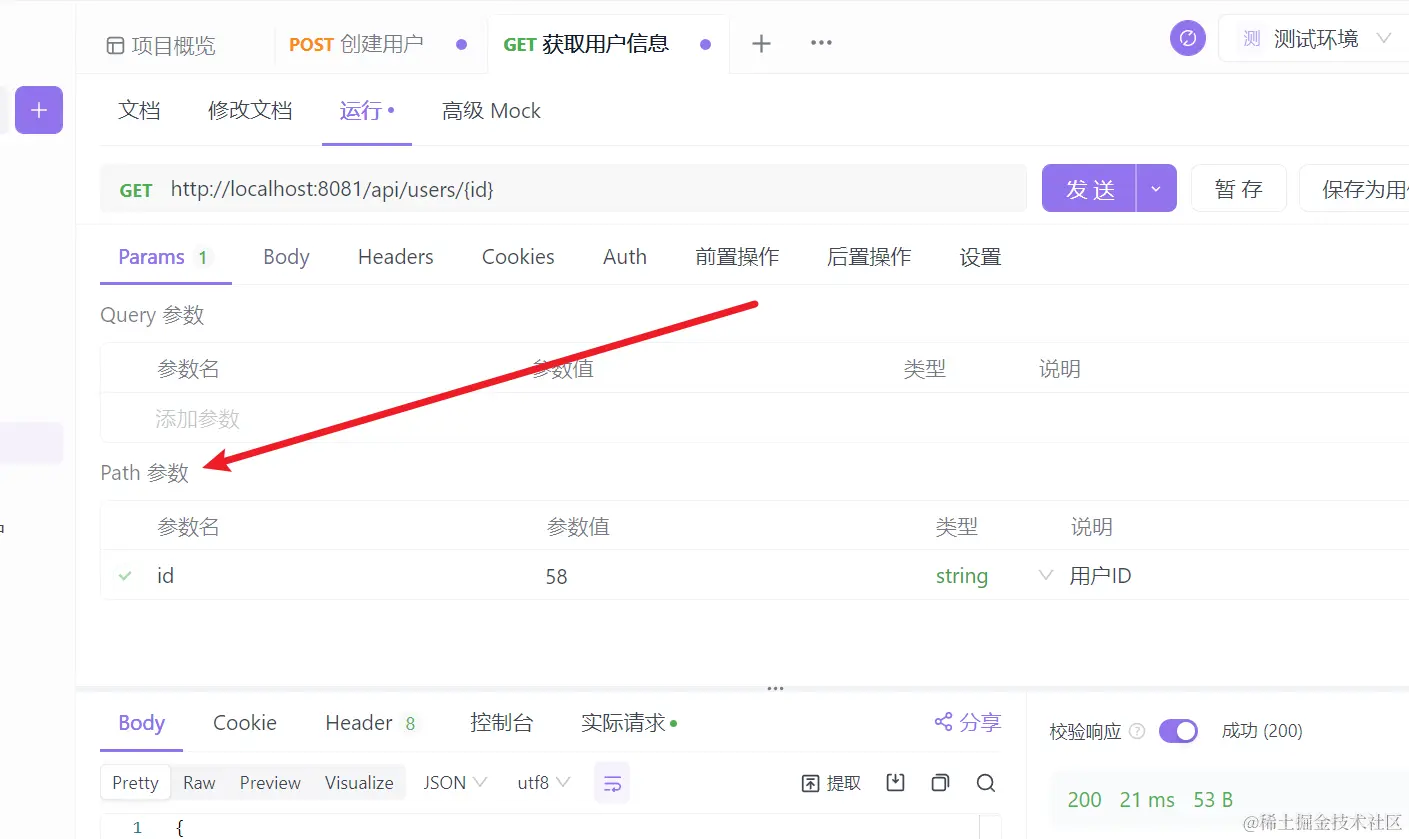This screenshot has width=1409, height=839.
Task: Click the 200 status code text
Action: pyautogui.click(x=1084, y=800)
